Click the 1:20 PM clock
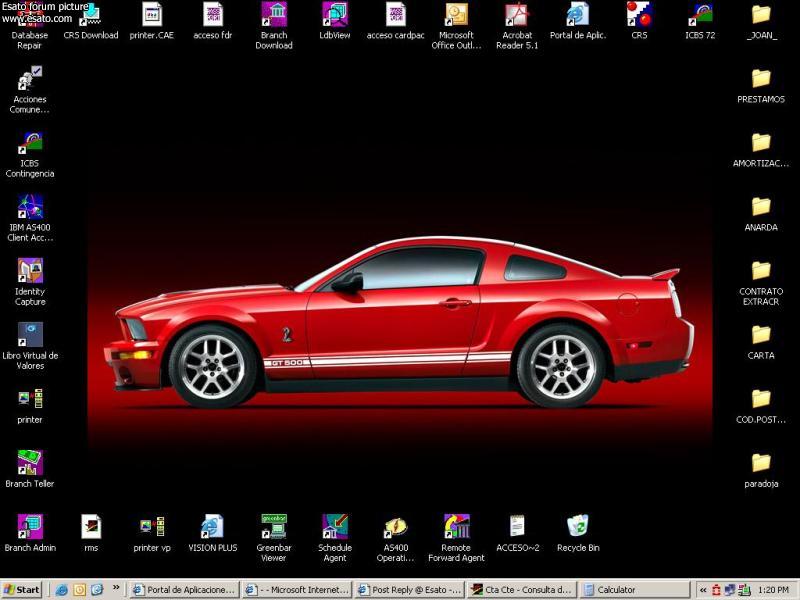Screen dimensions: 800x600 tap(773, 590)
